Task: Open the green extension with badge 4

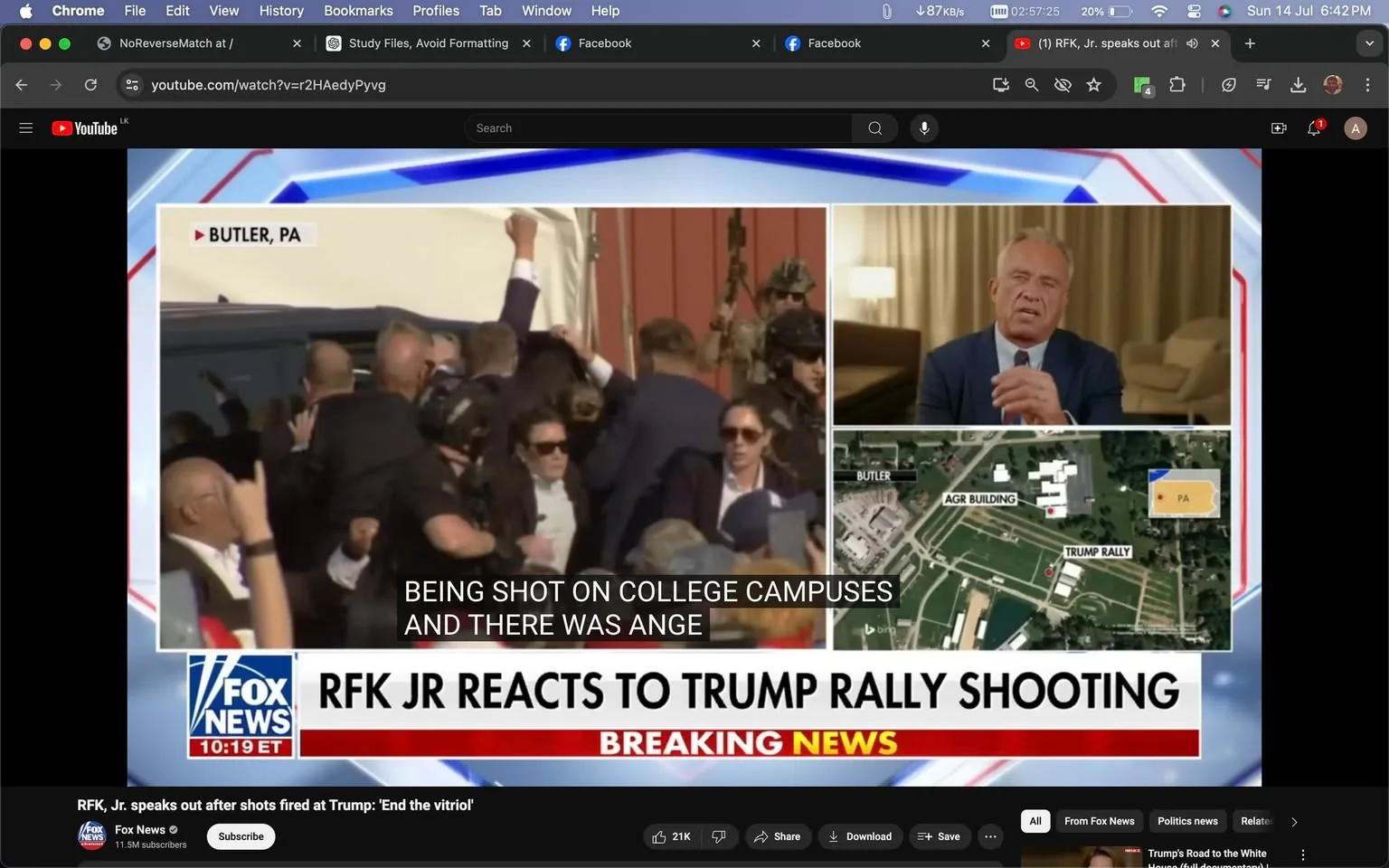Action: tap(1143, 86)
